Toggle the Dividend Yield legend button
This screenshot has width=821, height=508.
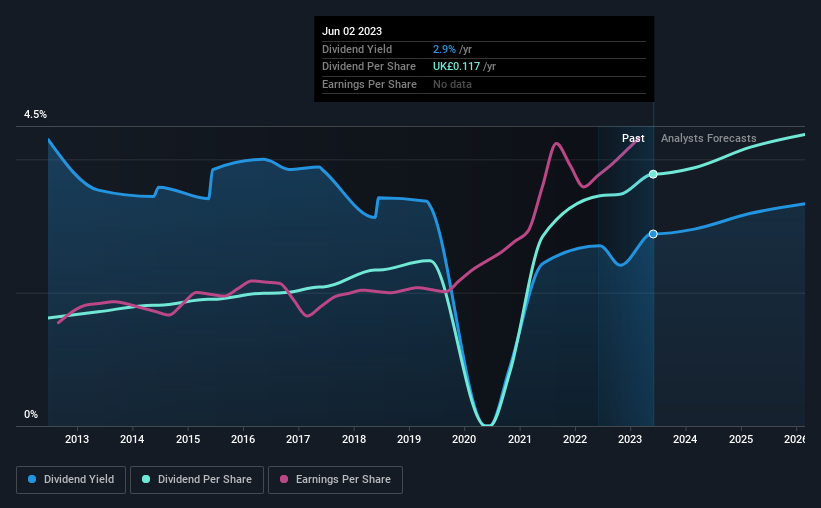click(71, 480)
